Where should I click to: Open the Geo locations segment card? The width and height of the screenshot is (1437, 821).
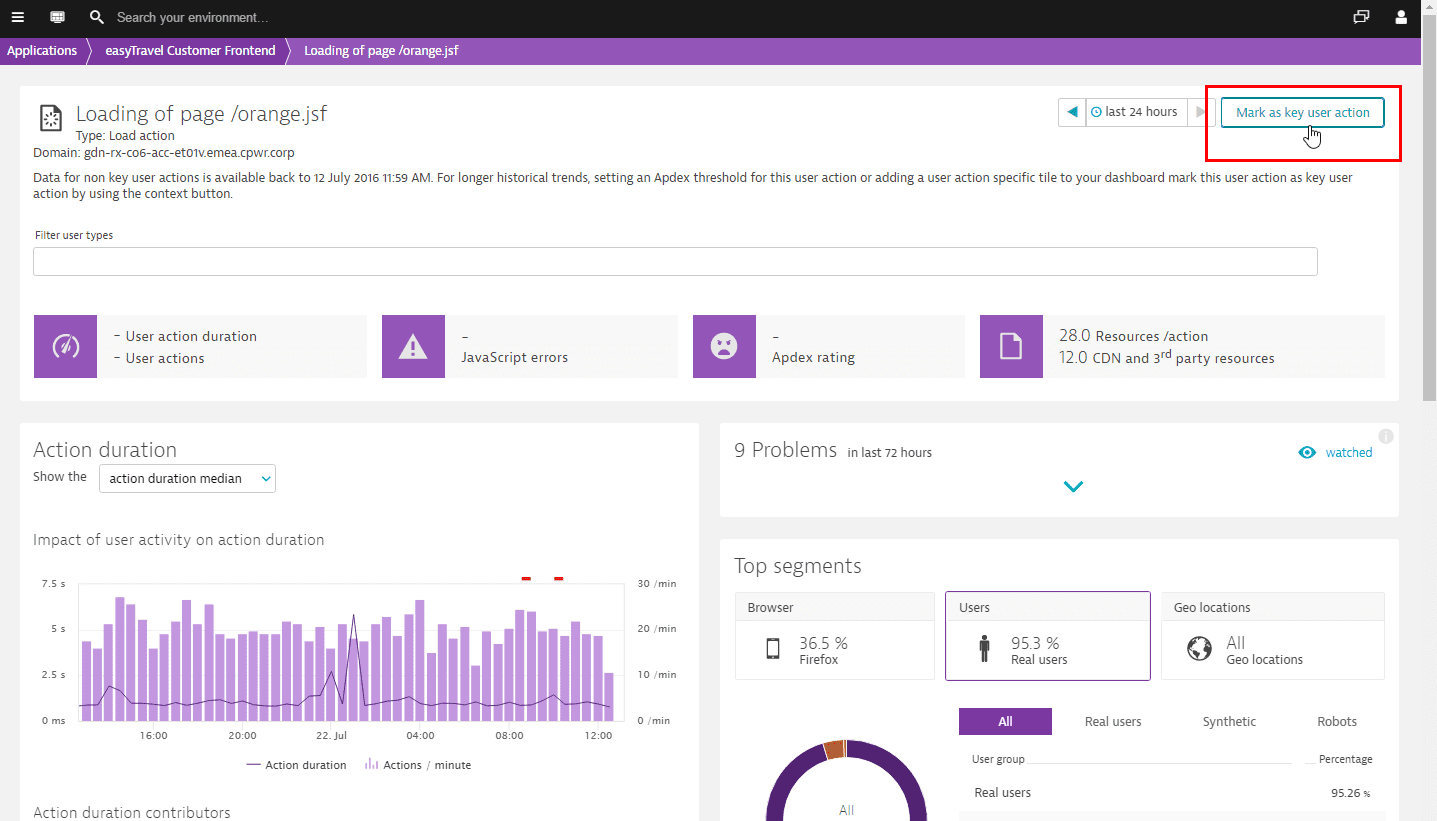click(x=1273, y=636)
